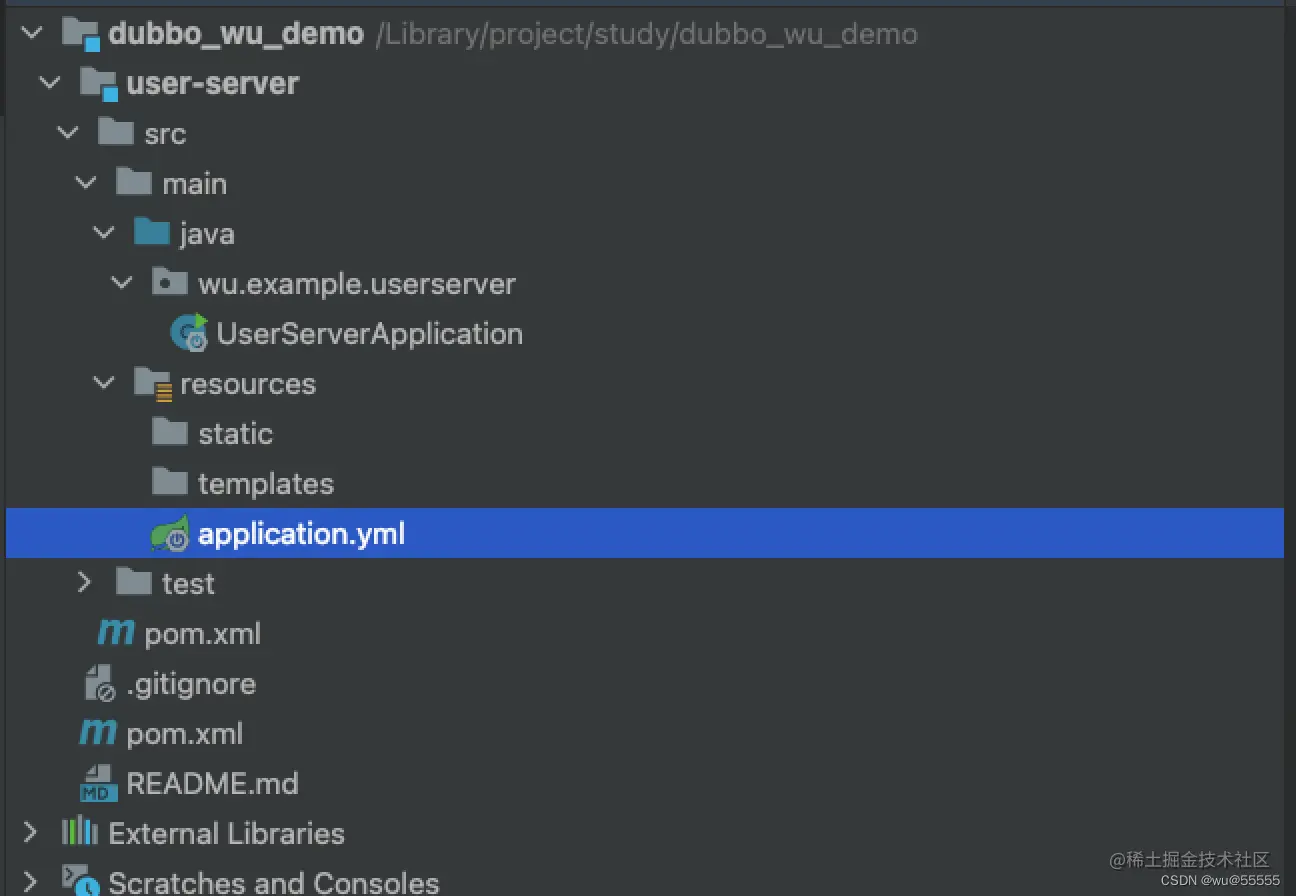Select the static folder label

pyautogui.click(x=235, y=434)
